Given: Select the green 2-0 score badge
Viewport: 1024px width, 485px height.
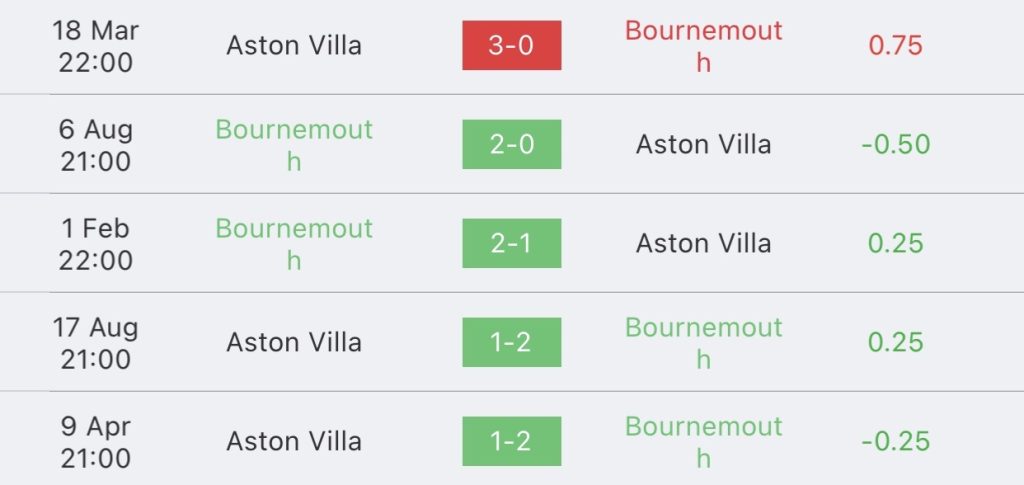Looking at the screenshot, I should pos(511,144).
